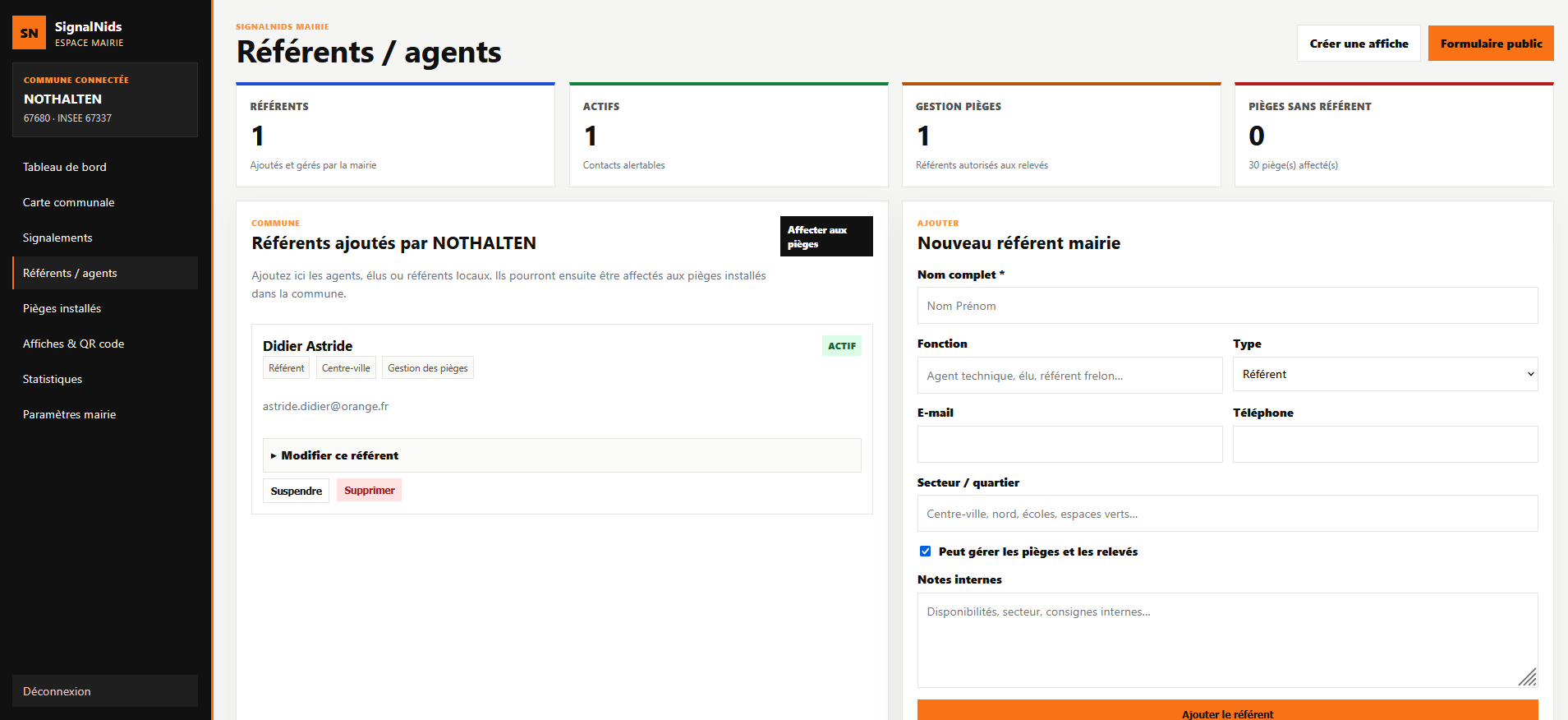Click email astride.didier@orange.fr
The width and height of the screenshot is (1568, 720).
pyautogui.click(x=325, y=406)
